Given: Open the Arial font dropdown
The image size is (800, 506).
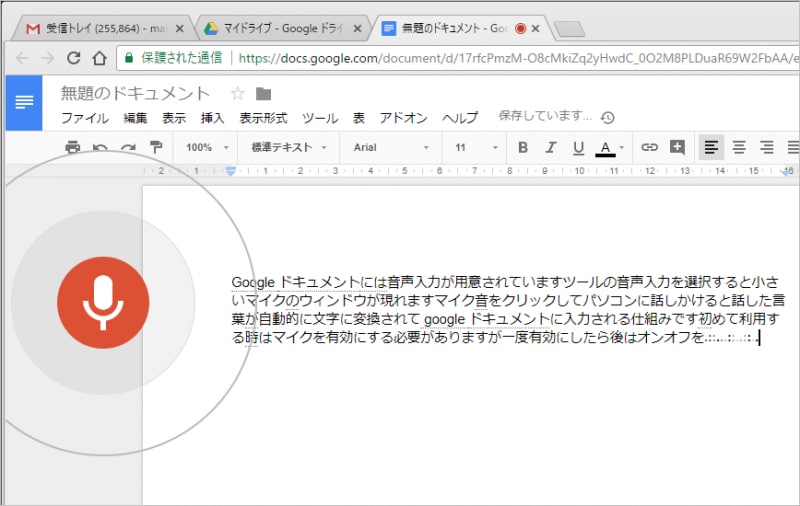Looking at the screenshot, I should [391, 147].
